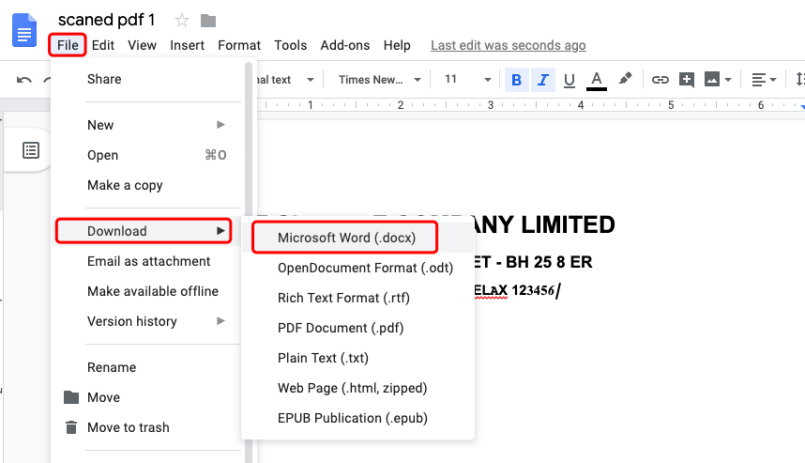Click the insert image icon
The image size is (805, 463).
[713, 80]
